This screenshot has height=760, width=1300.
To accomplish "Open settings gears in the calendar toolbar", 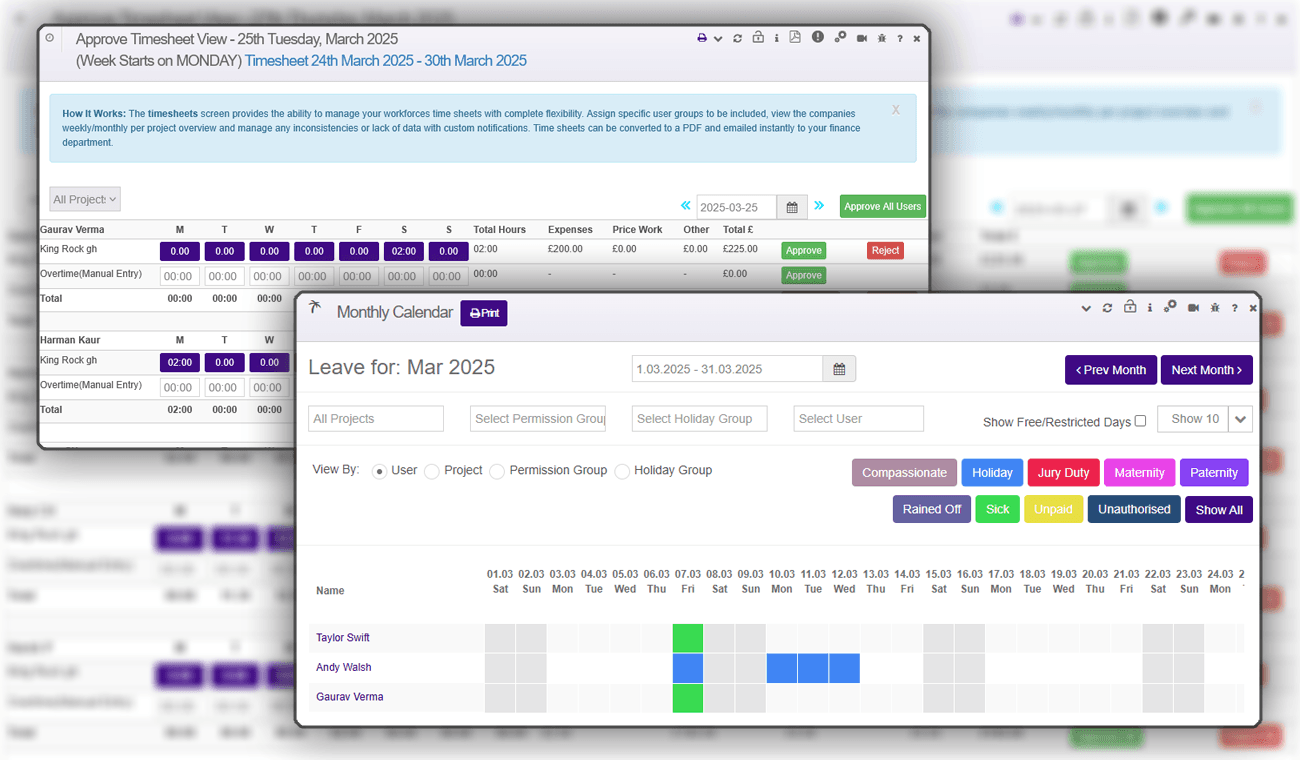I will point(1170,308).
